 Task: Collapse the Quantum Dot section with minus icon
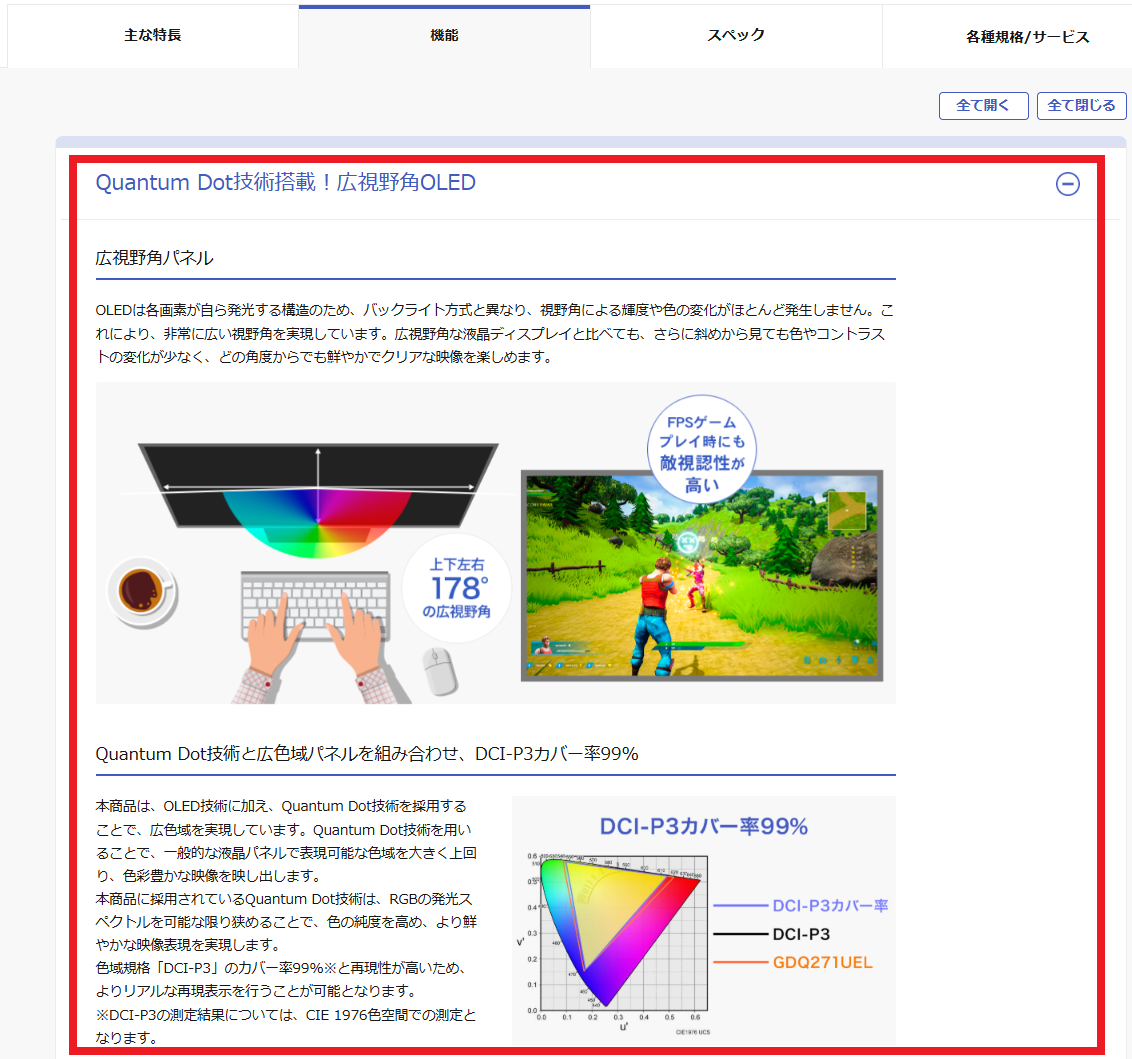[x=1068, y=184]
